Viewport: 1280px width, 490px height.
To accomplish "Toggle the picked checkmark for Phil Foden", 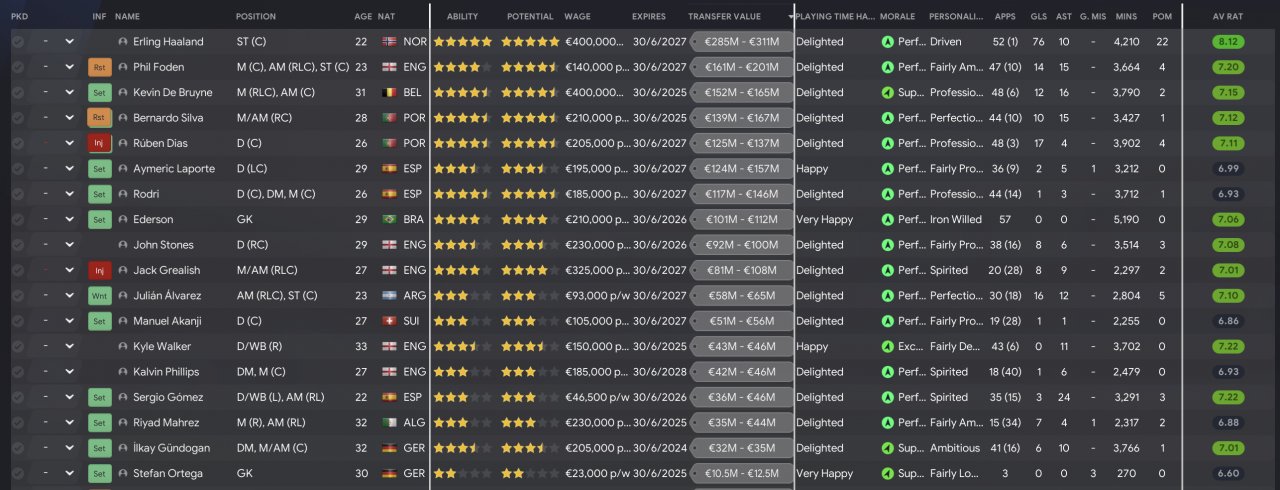I will click(18, 67).
